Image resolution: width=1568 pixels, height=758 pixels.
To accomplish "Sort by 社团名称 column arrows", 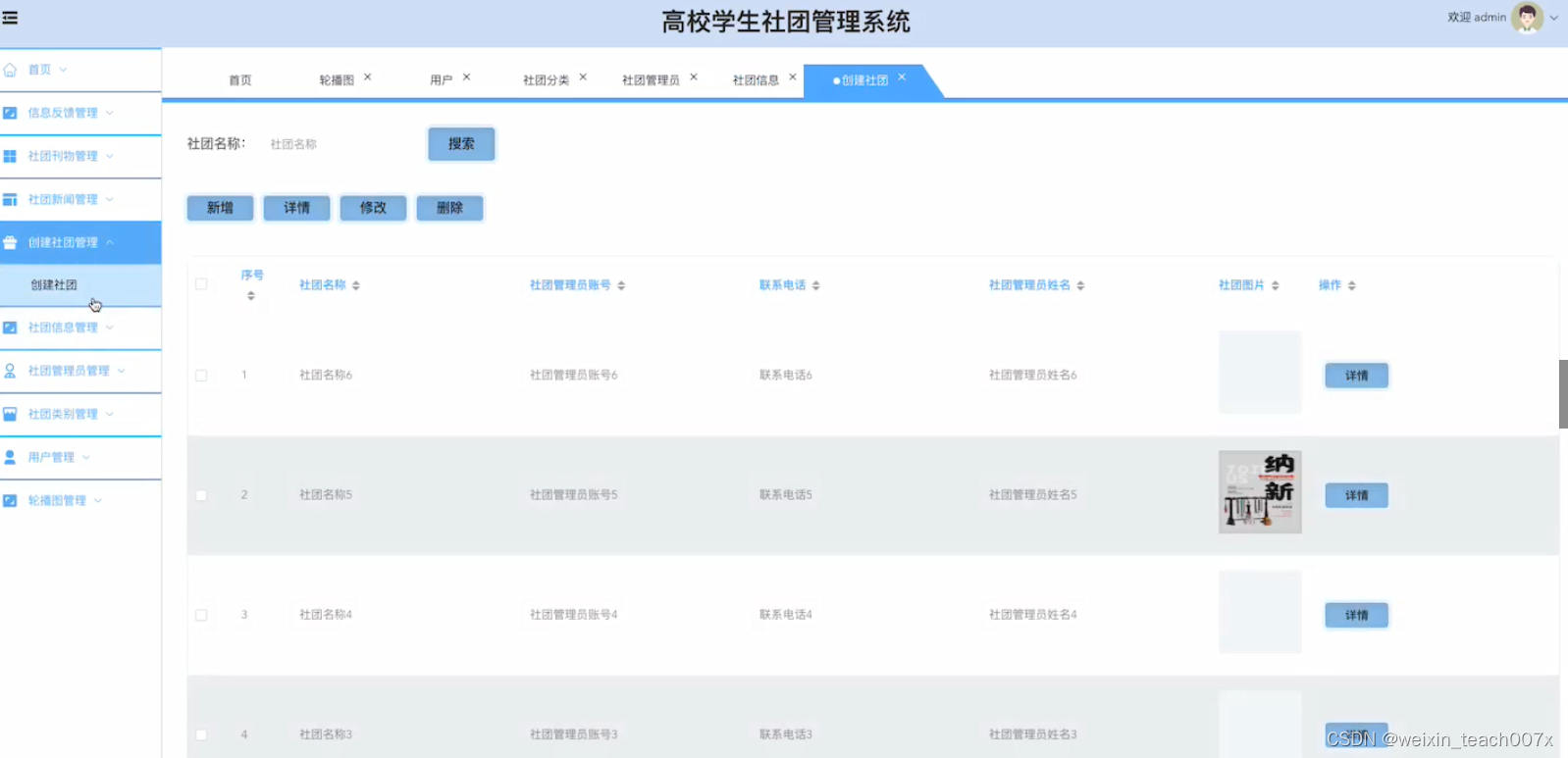I will point(356,285).
